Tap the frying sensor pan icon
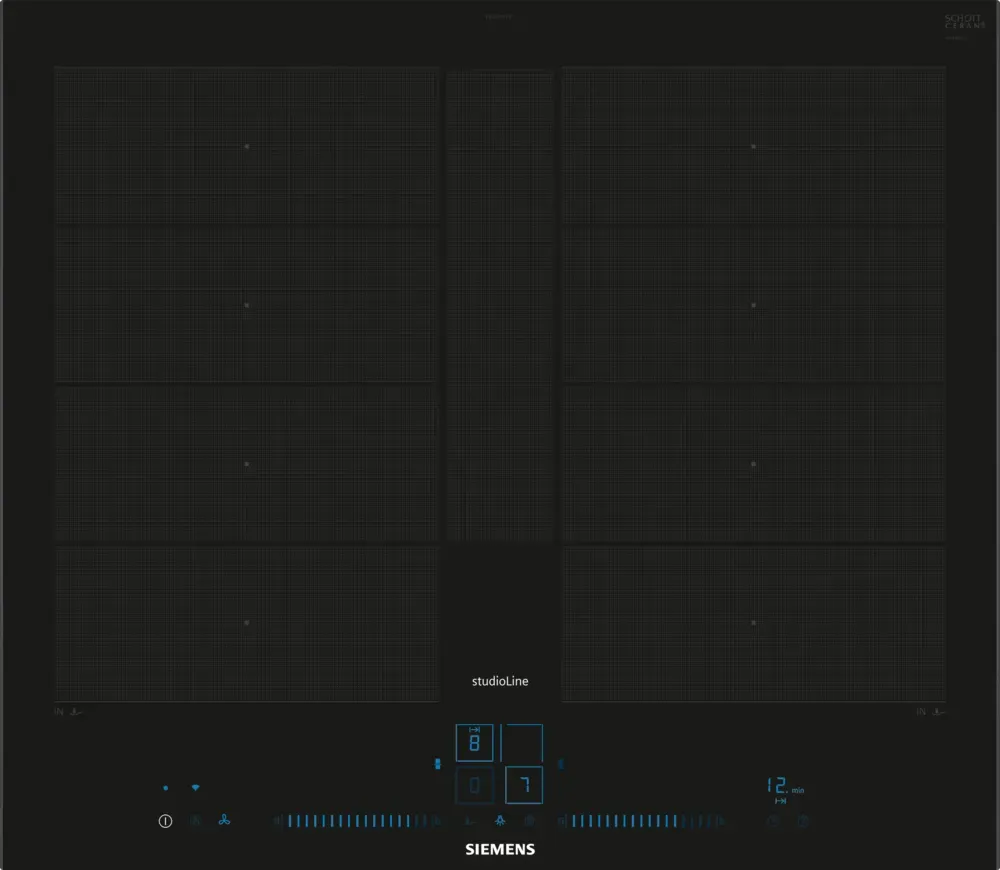 tap(470, 821)
